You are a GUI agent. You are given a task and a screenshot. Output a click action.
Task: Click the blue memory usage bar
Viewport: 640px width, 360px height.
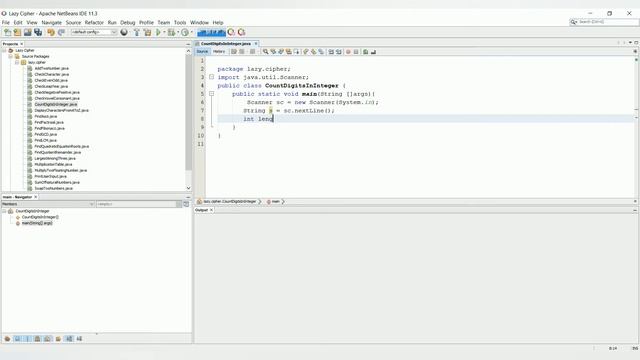[211, 32]
